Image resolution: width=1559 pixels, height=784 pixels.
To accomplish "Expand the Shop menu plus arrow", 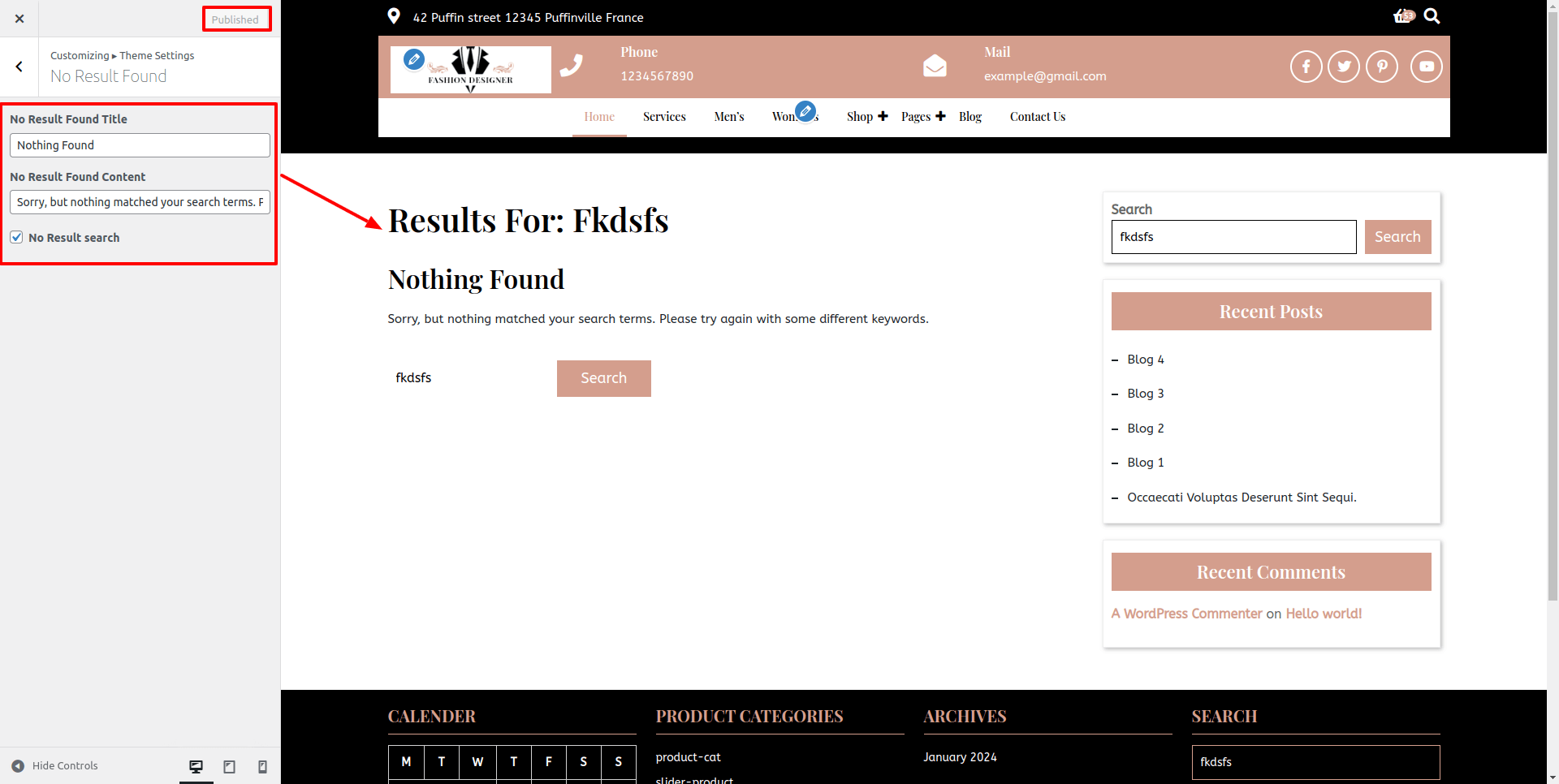I will click(x=883, y=116).
